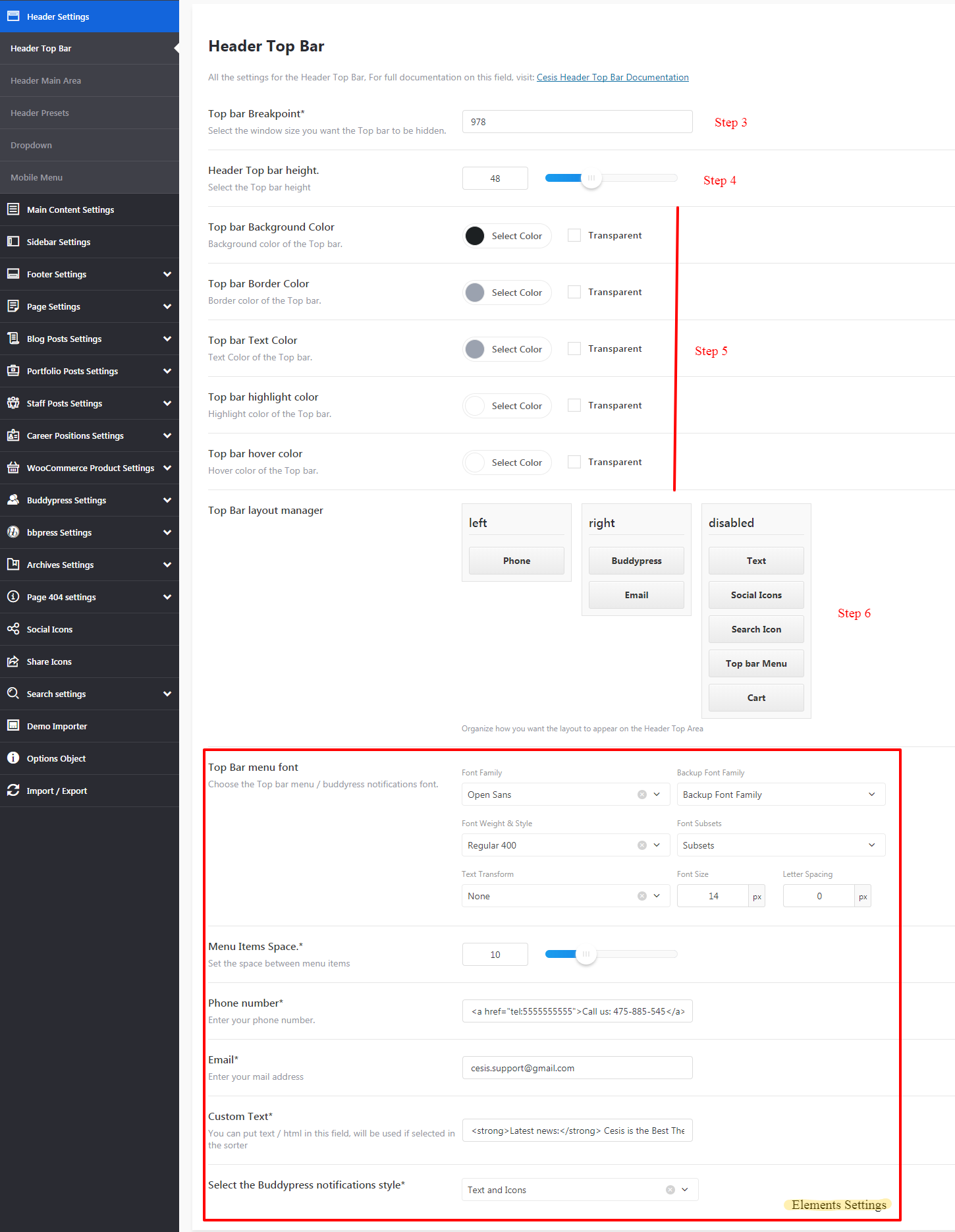Check Transparent for Top bar Text Color
This screenshot has height=1232, width=955.
[x=574, y=349]
